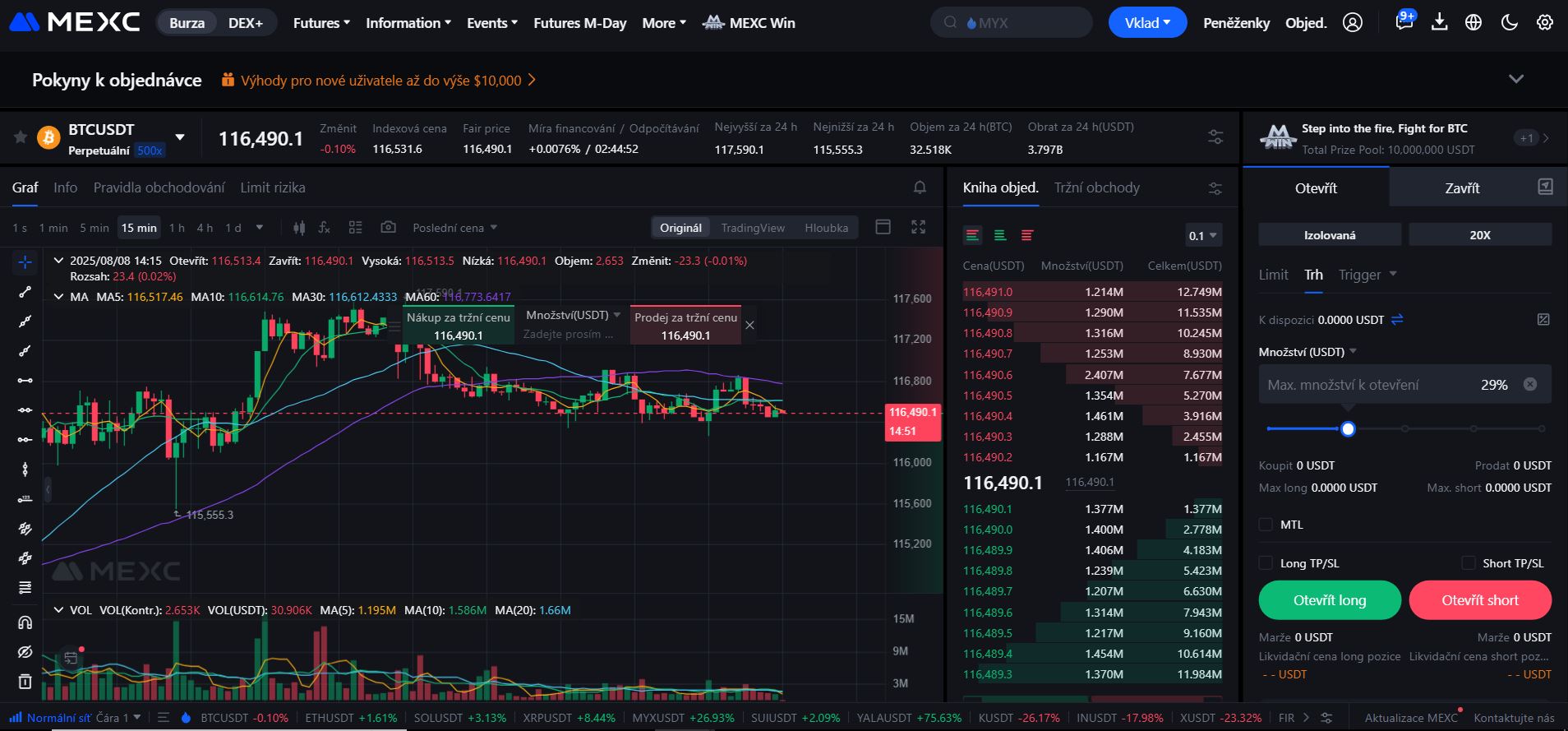Open price alert bell icon
The height and width of the screenshot is (731, 1568).
tap(920, 187)
